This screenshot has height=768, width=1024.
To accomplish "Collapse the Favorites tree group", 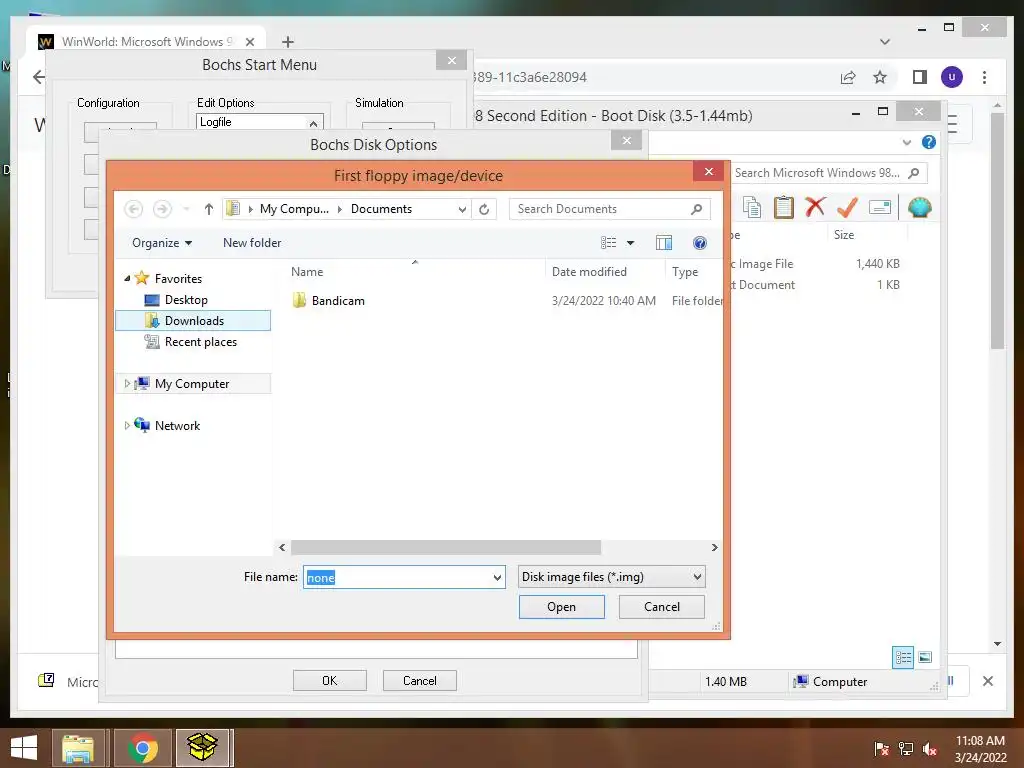I will pyautogui.click(x=127, y=279).
